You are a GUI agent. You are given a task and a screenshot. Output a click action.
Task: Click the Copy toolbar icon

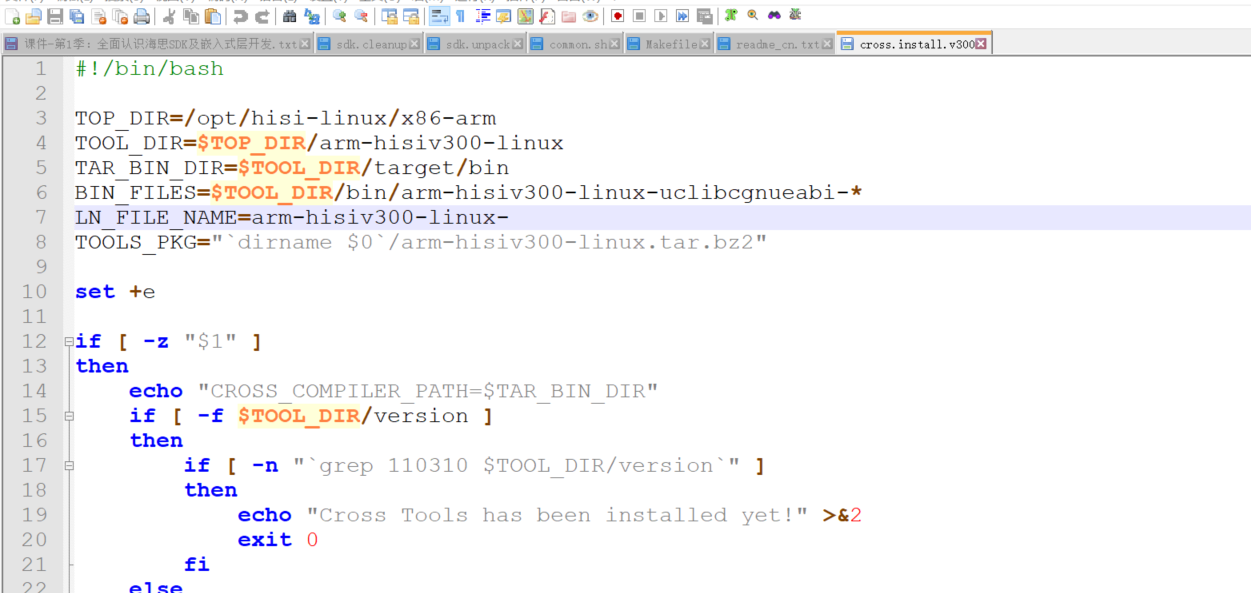pos(190,16)
